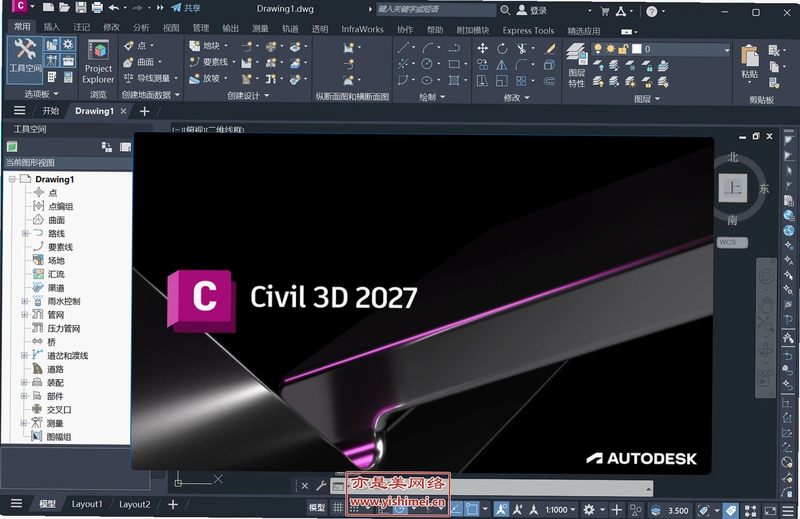Expand the 测量 survey tree node
The width and height of the screenshot is (800, 519).
coord(24,423)
